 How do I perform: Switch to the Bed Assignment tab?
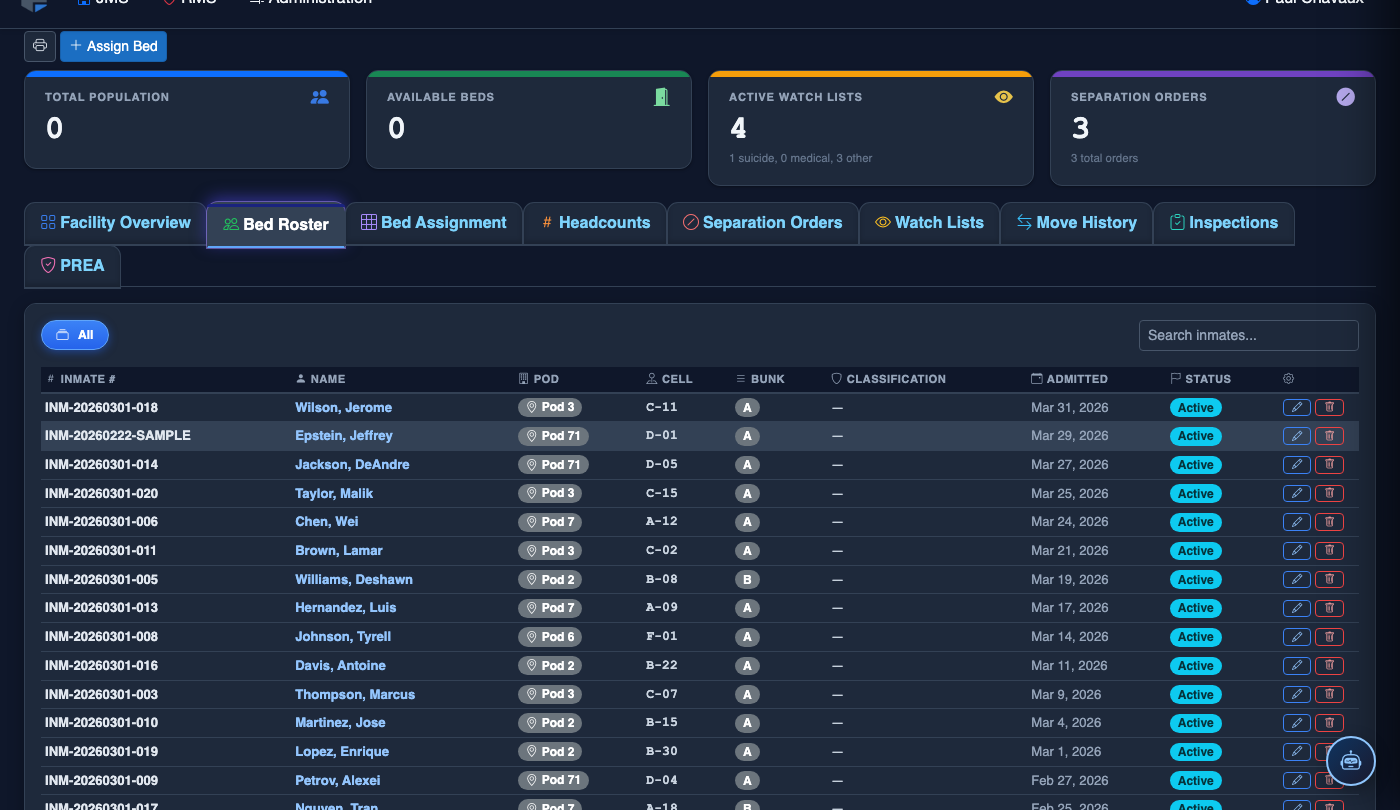pos(434,223)
